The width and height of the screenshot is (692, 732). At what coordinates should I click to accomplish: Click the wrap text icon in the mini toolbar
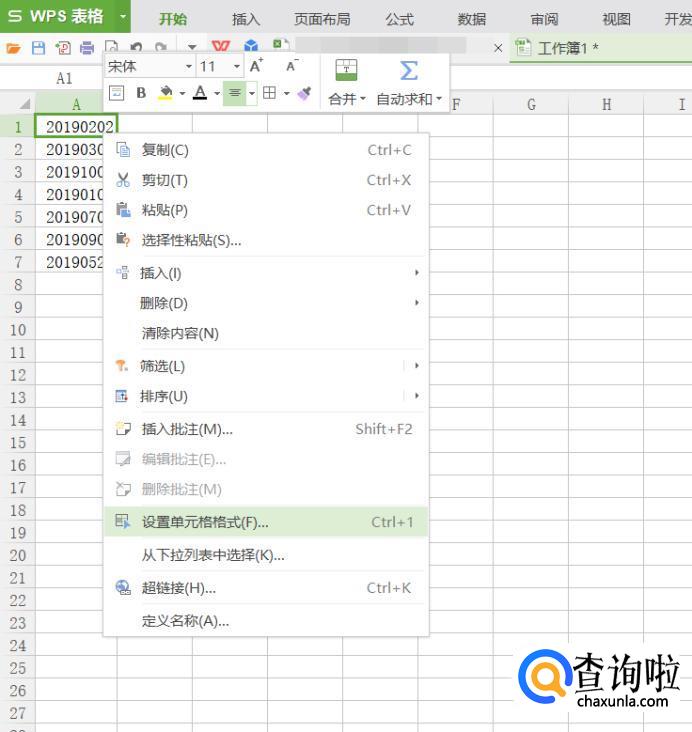[x=116, y=93]
